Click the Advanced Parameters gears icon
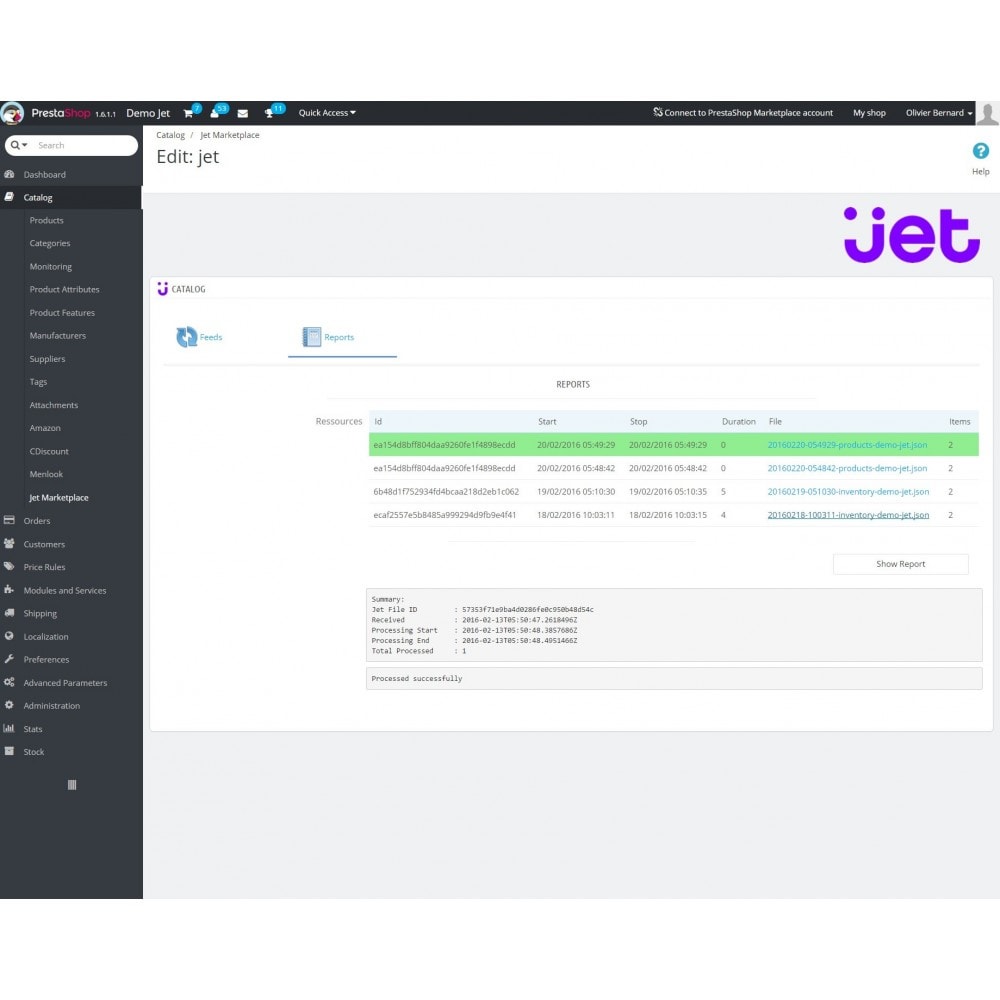The width and height of the screenshot is (1000, 1000). pos(10,682)
